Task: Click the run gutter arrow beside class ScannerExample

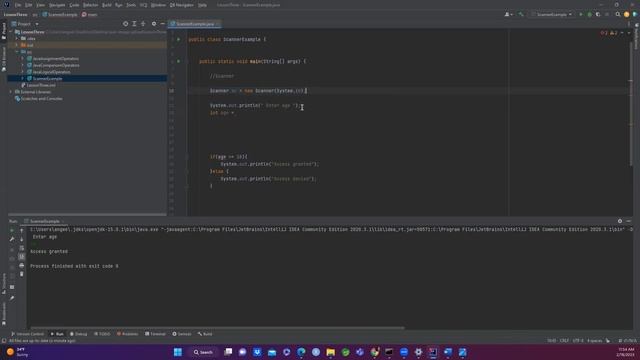Action: pos(178,40)
